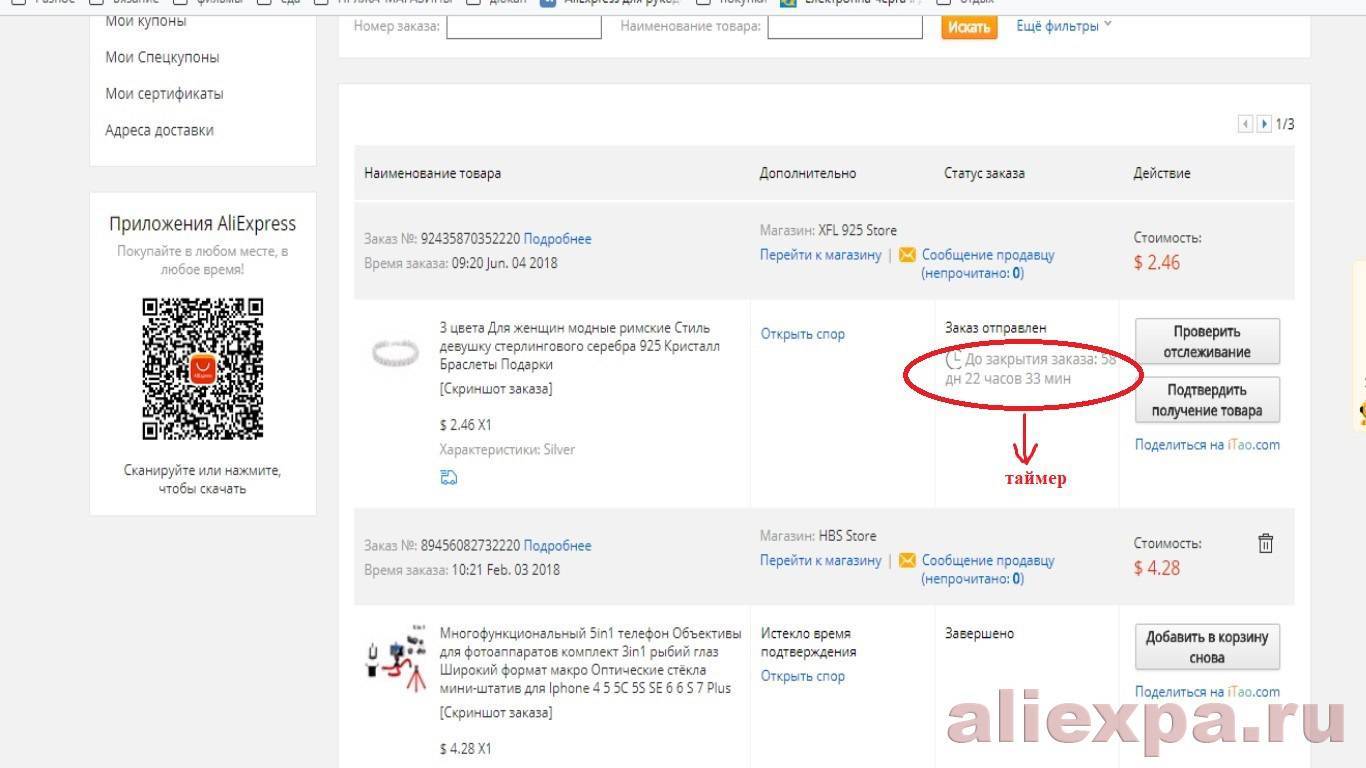Expand the Ещё фильтры dropdown
The height and width of the screenshot is (768, 1366).
pyautogui.click(x=1064, y=26)
